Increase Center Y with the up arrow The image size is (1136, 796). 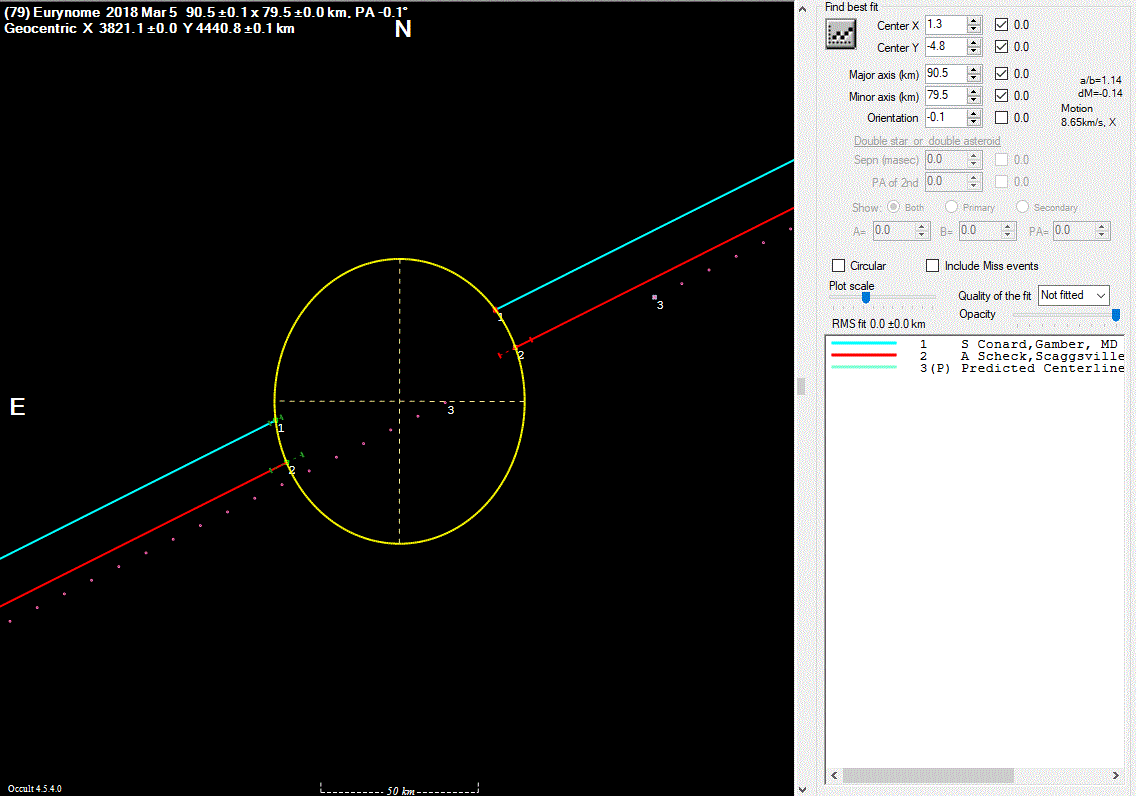(x=974, y=43)
